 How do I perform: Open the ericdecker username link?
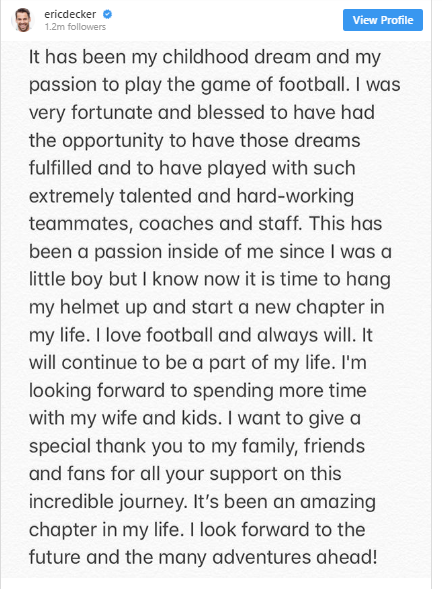pyautogui.click(x=70, y=14)
